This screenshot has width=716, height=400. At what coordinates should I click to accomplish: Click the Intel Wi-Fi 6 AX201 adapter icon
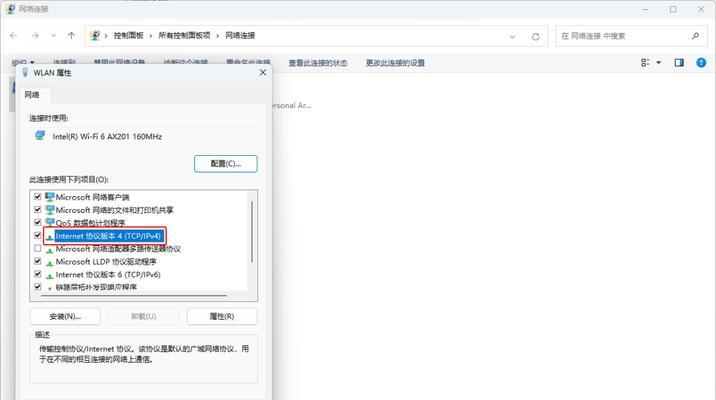coord(40,136)
